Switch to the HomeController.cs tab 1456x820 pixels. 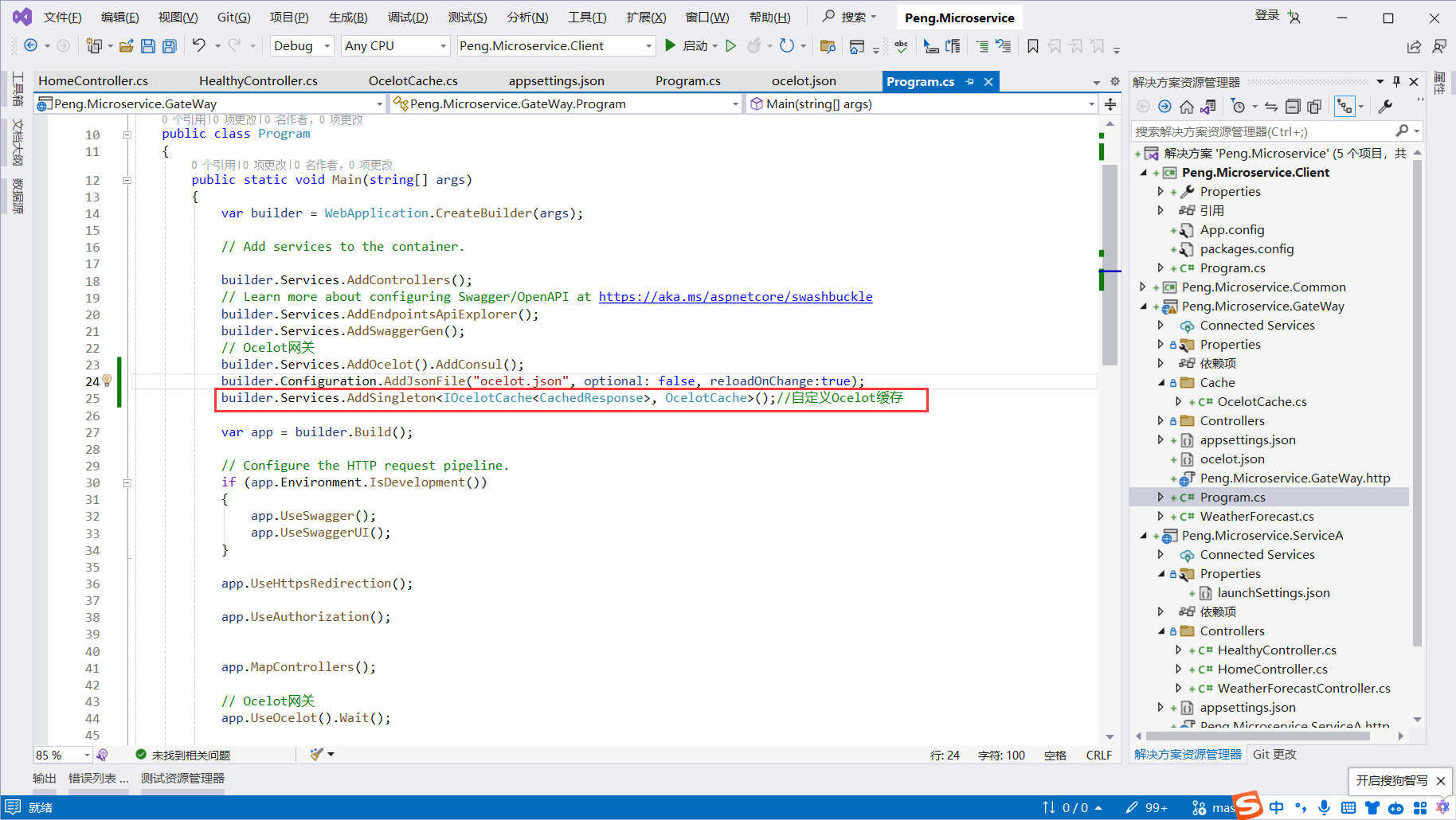93,81
